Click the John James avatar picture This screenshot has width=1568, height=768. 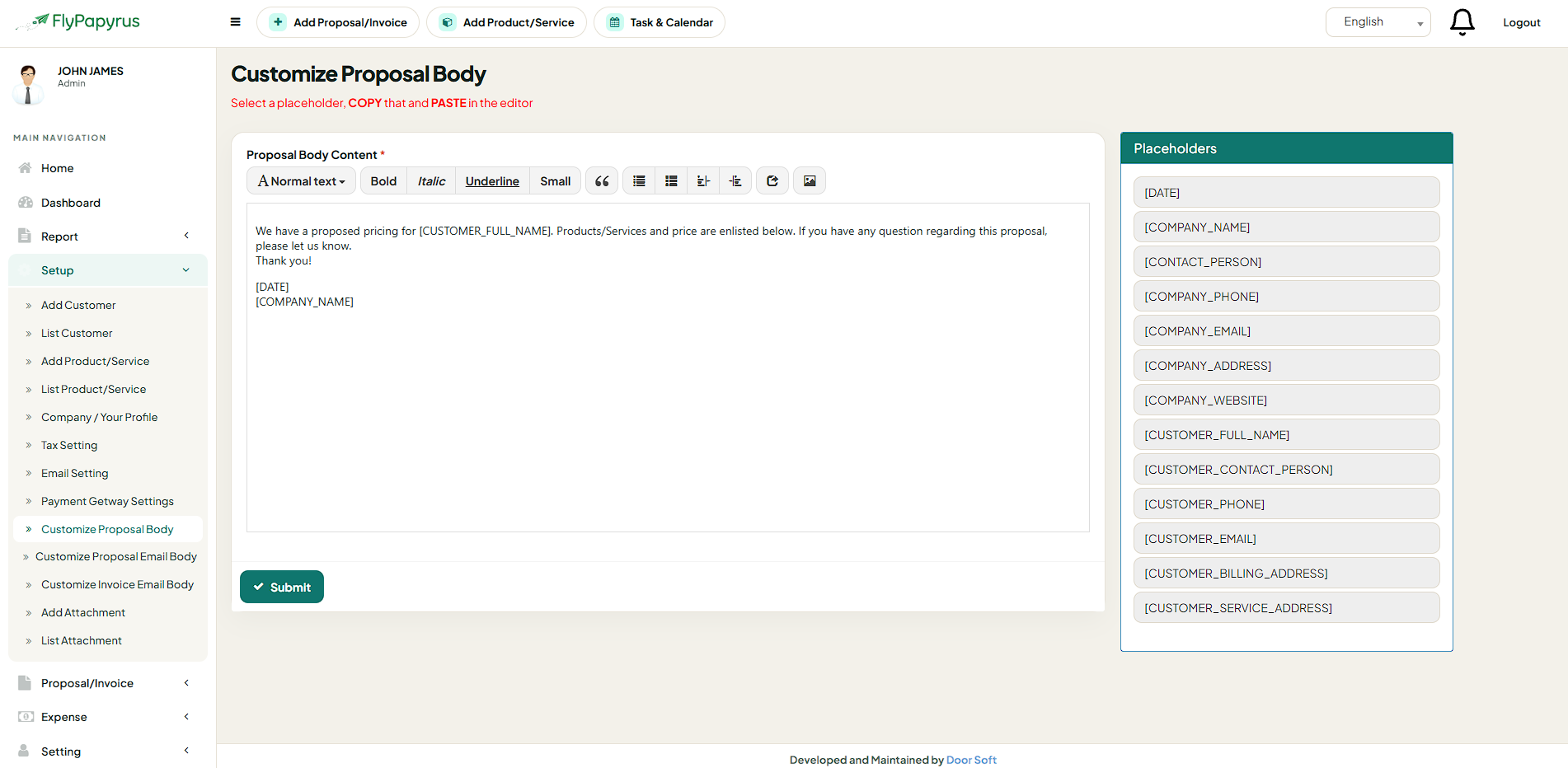[29, 83]
